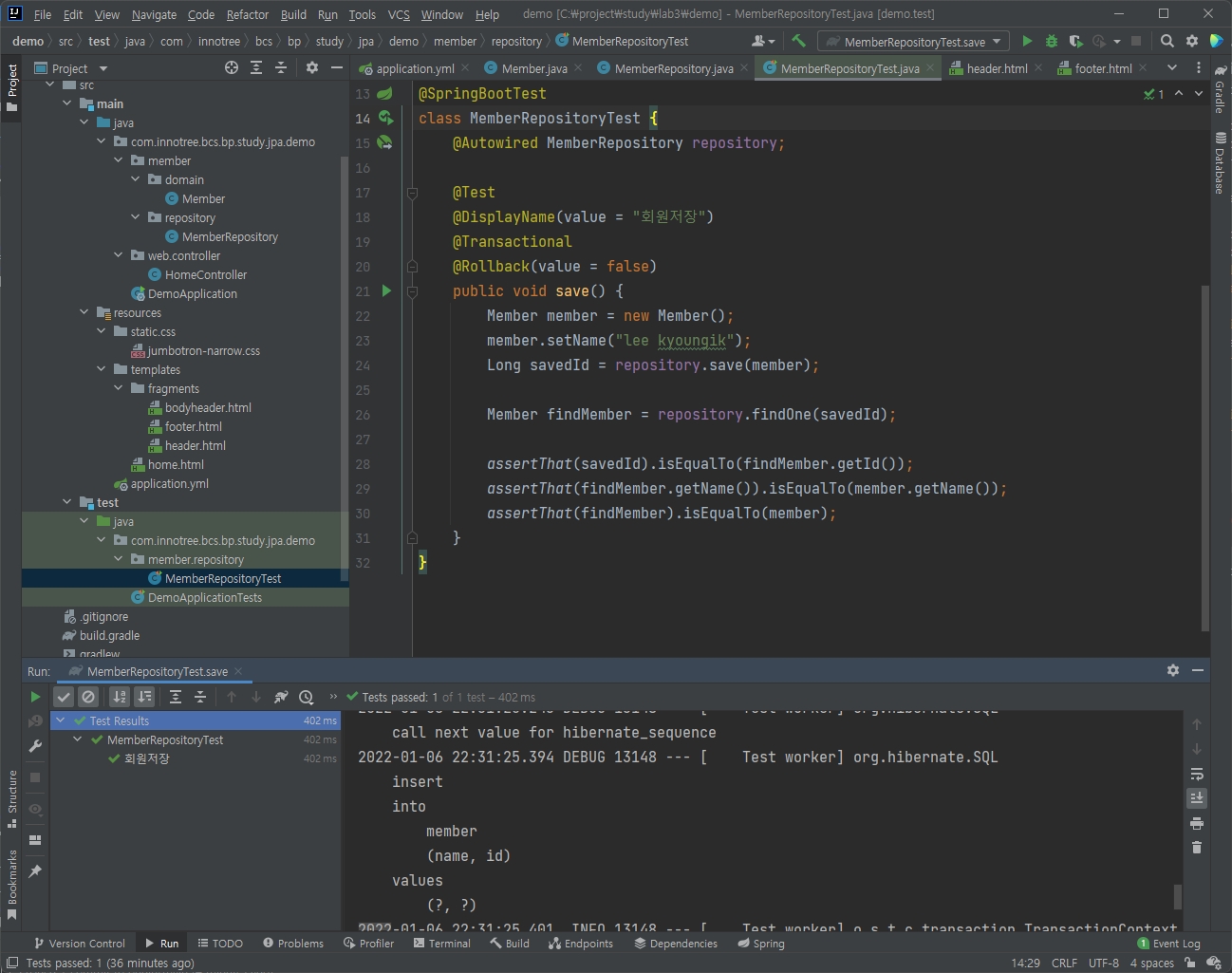Open IDE settings gear in main toolbar
The image size is (1232, 973).
tap(1192, 41)
